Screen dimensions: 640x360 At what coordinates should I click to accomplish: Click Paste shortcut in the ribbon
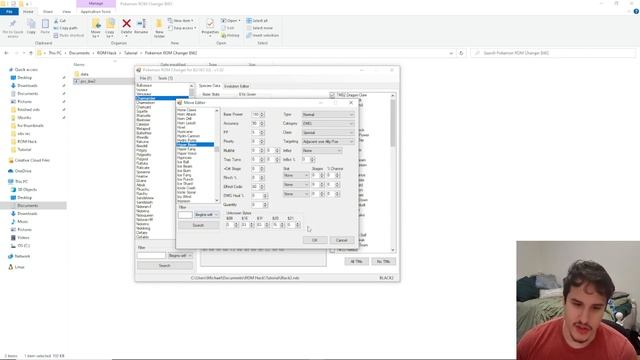(x=69, y=35)
